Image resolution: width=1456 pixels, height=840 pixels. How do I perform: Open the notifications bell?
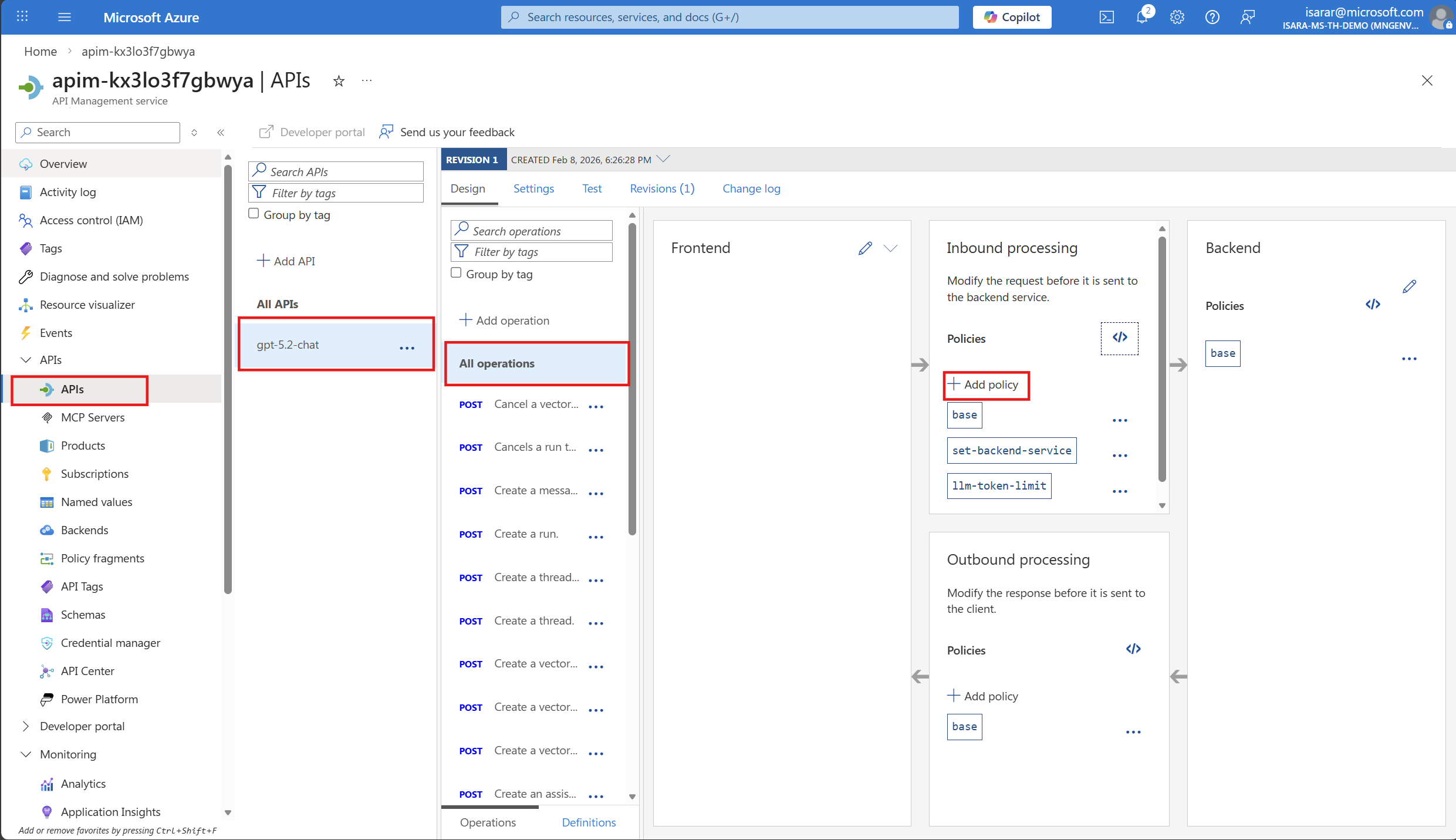(x=1142, y=17)
